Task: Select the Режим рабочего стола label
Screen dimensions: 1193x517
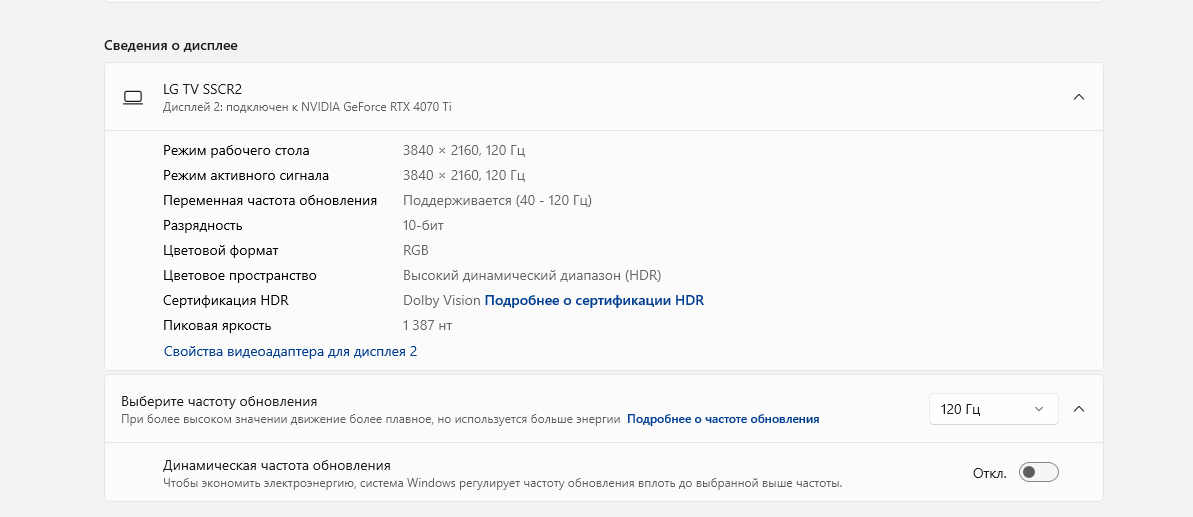Action: pos(236,150)
